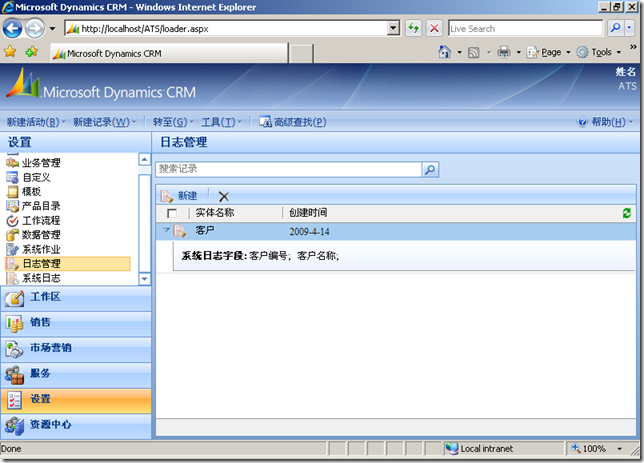Click the IE forward arrow button
Image resolution: width=644 pixels, height=463 pixels.
(x=35, y=29)
